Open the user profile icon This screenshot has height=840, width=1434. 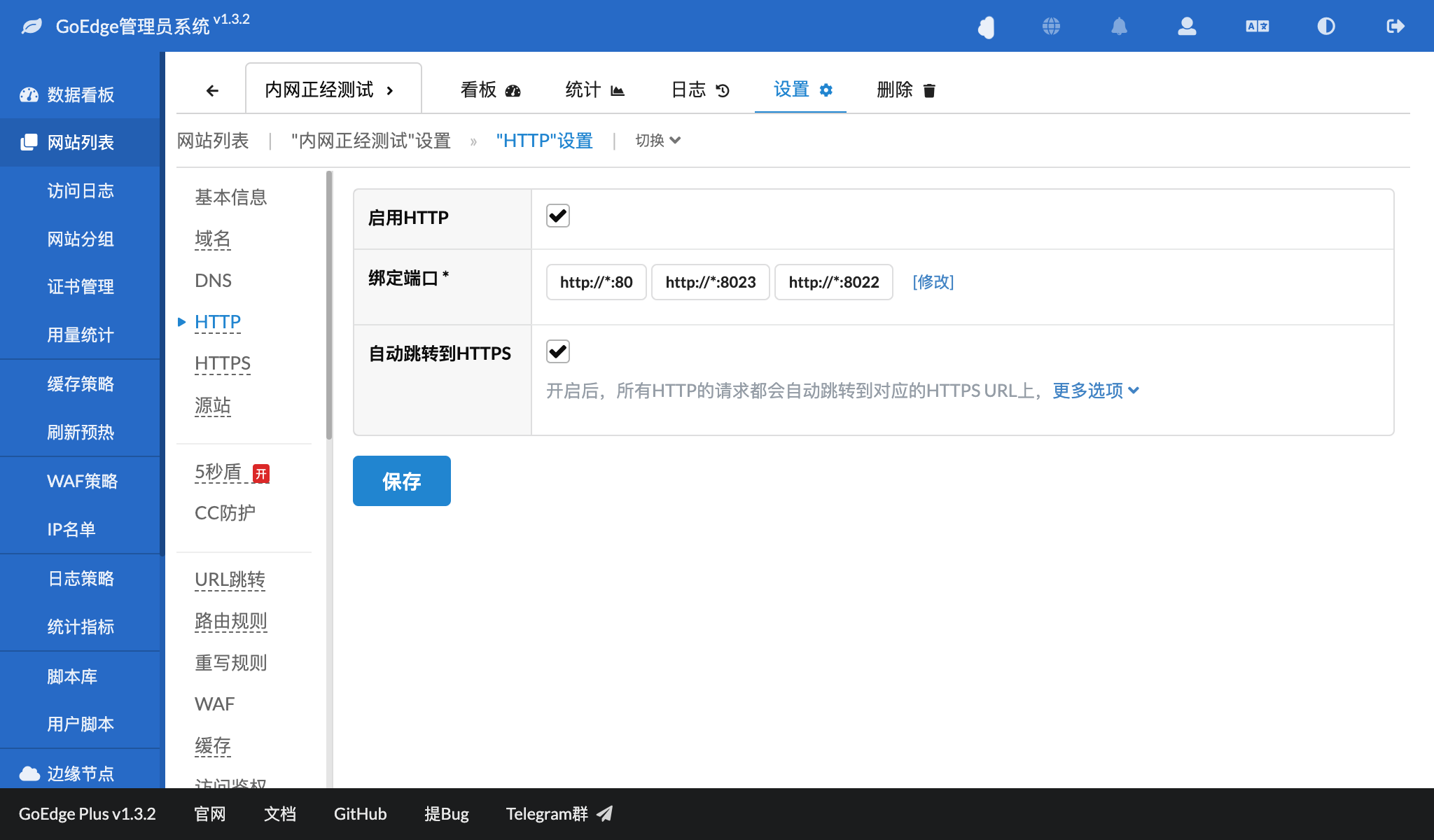[1187, 27]
